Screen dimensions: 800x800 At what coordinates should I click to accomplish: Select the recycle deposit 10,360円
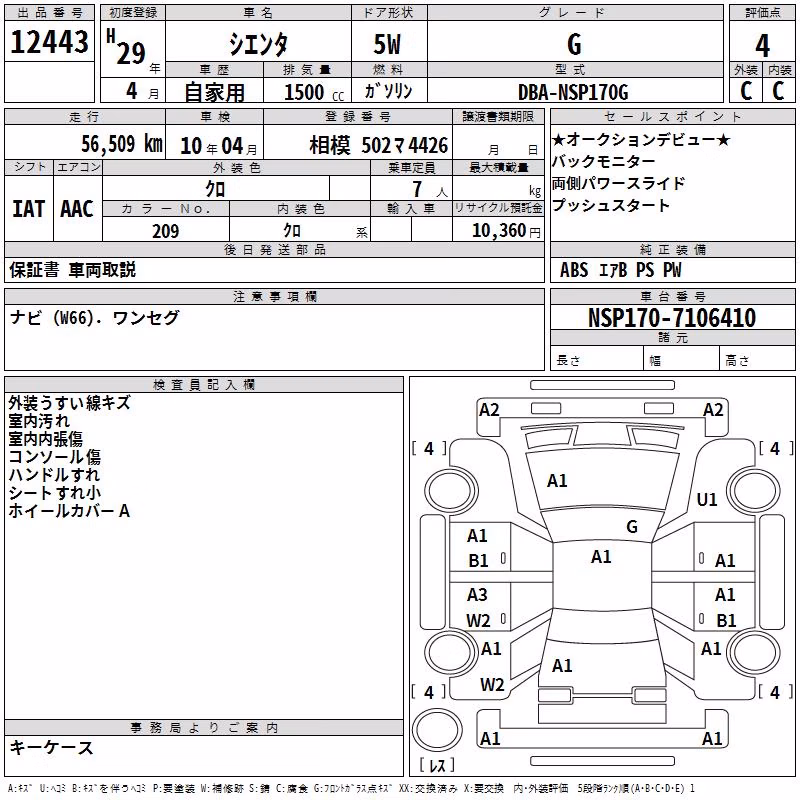pyautogui.click(x=506, y=231)
